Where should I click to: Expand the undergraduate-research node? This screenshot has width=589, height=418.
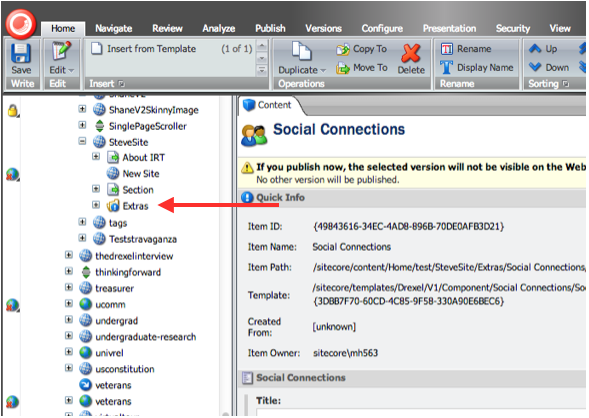pos(69,335)
